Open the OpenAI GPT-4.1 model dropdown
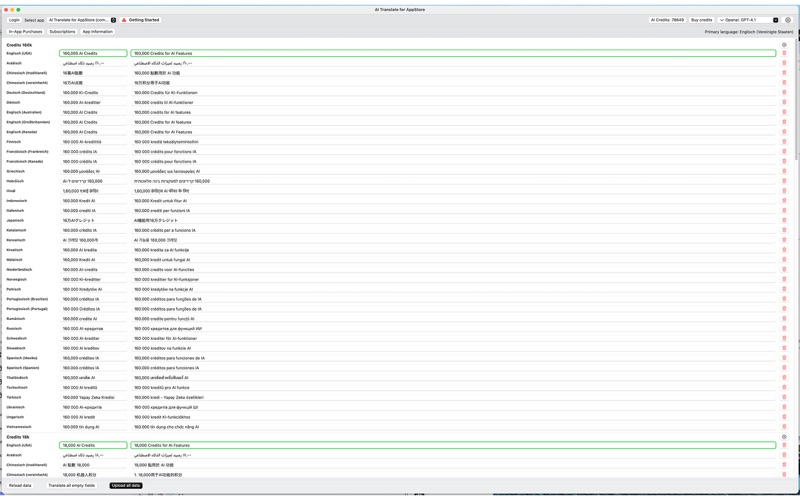Viewport: 800px width, 500px height. (748, 20)
